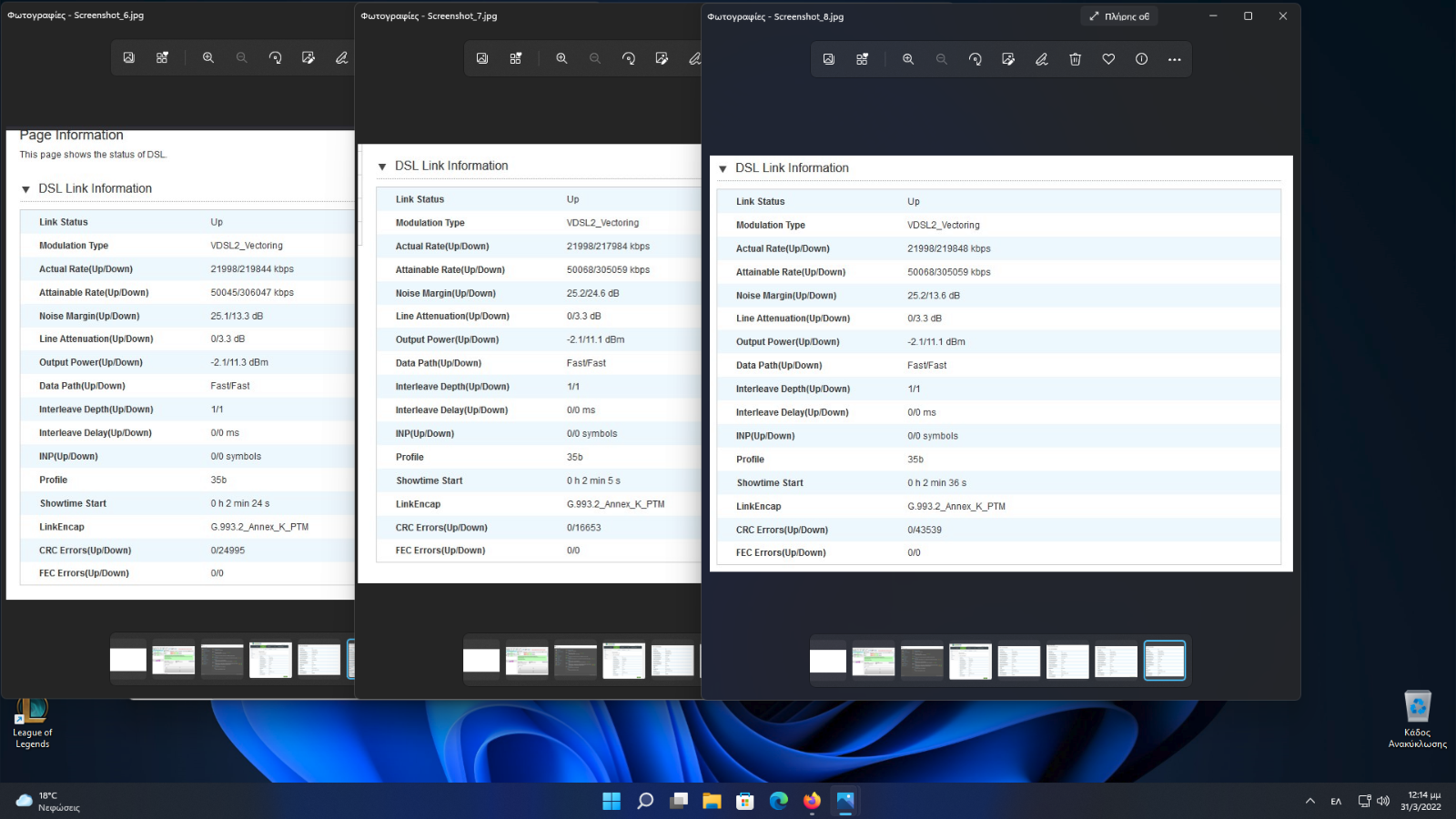Click Showtime Start value 0 h 2 min 24 s
Image resolution: width=1456 pixels, height=819 pixels.
tap(240, 503)
